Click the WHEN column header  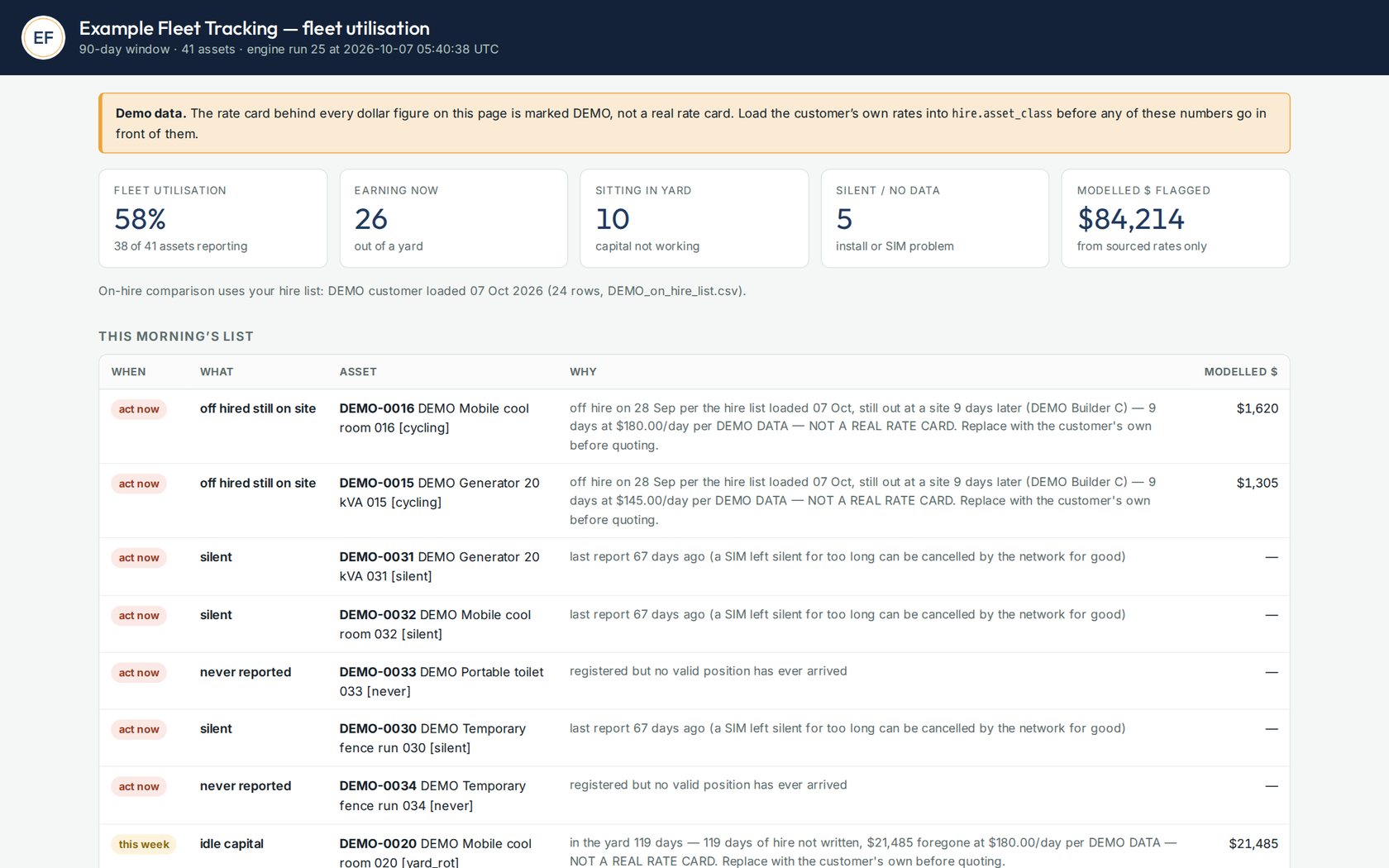coord(129,372)
